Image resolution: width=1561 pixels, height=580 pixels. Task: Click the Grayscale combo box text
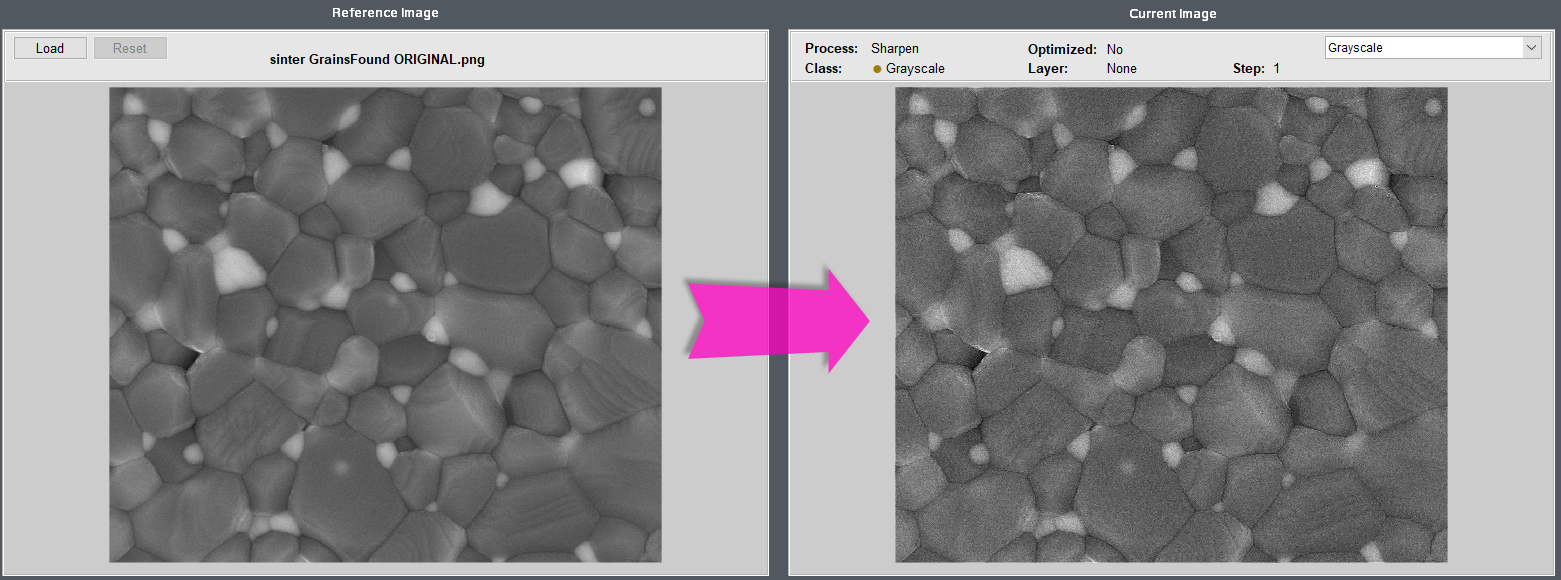point(1420,48)
